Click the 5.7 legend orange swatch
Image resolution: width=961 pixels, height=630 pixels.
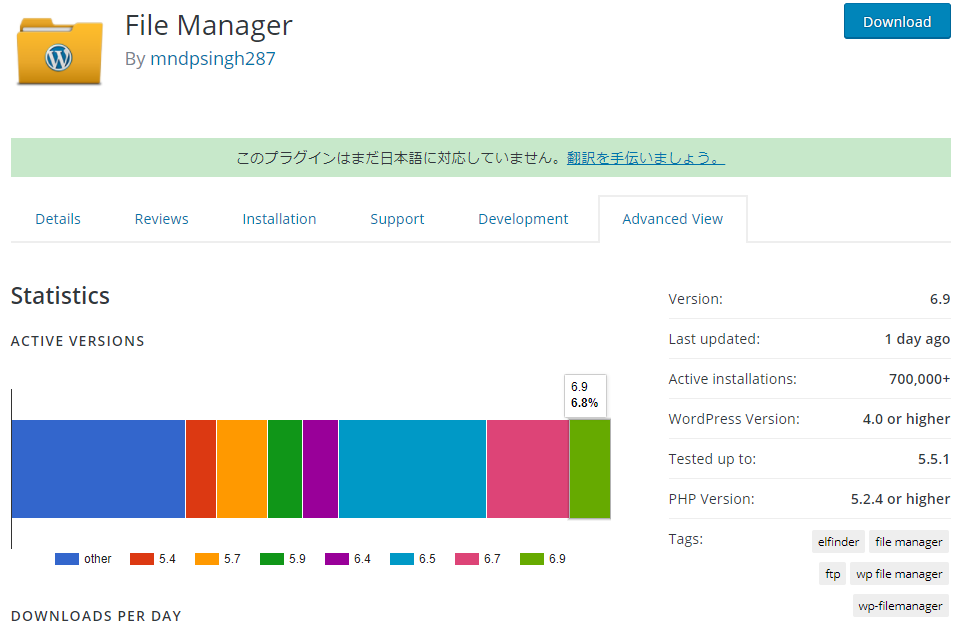207,559
